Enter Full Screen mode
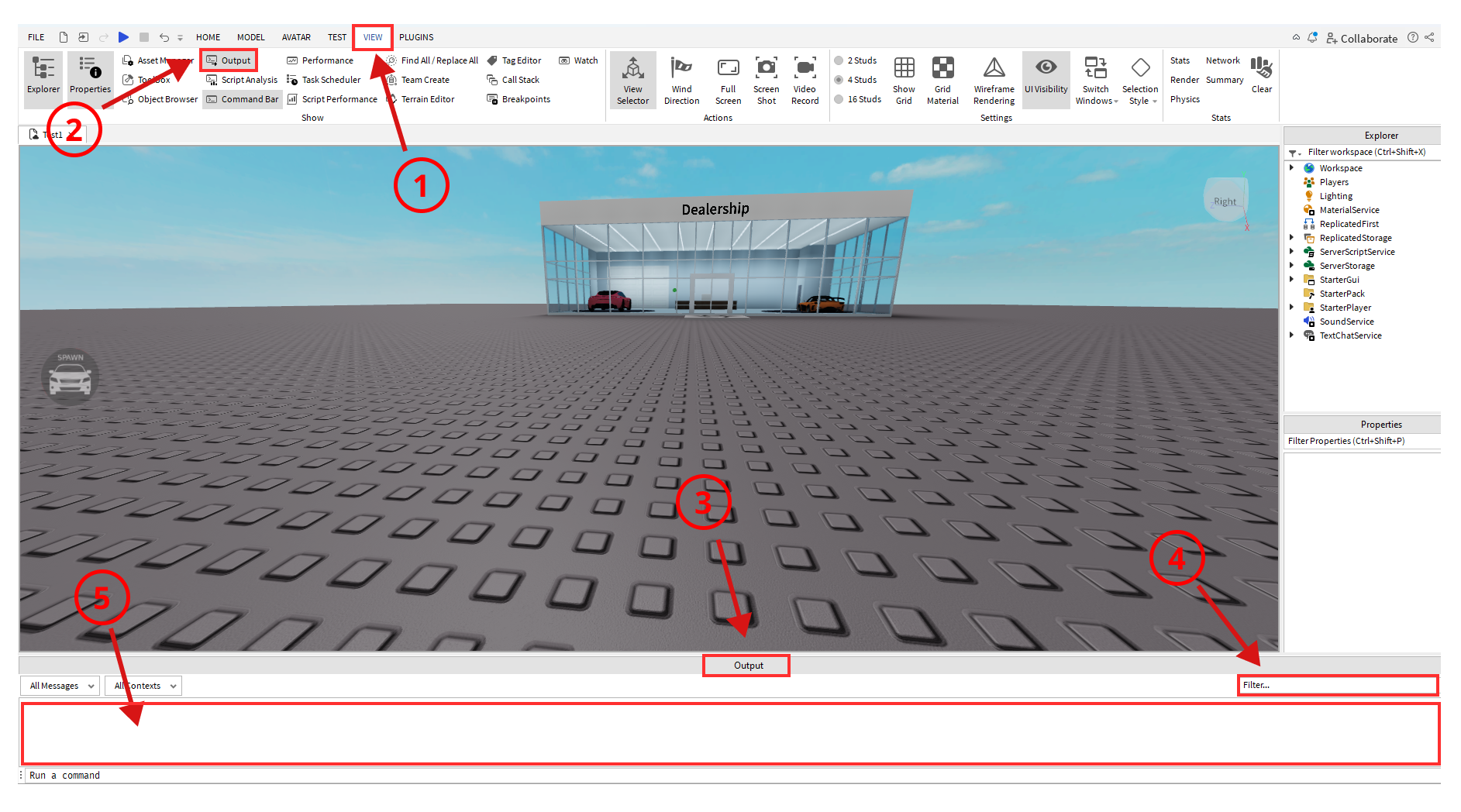This screenshot has height=812, width=1461. (729, 80)
